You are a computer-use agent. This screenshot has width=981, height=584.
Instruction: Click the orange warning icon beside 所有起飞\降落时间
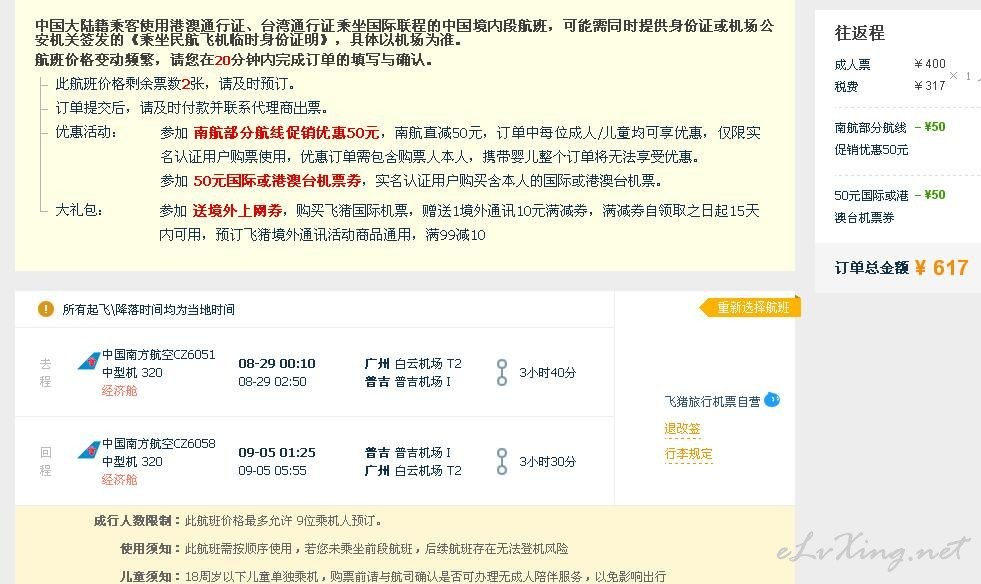(46, 309)
